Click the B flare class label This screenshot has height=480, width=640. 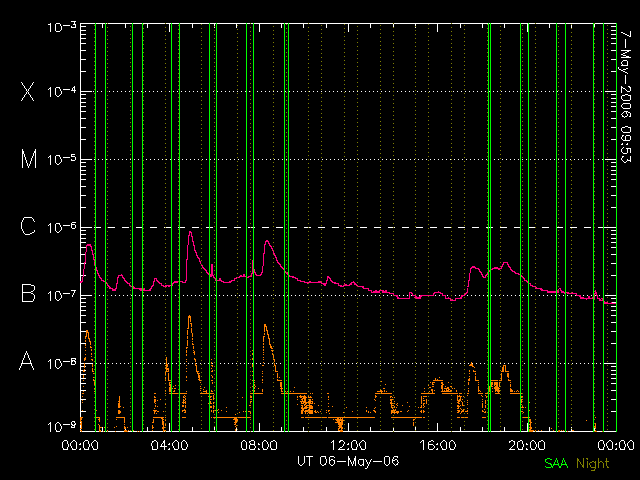(28, 293)
